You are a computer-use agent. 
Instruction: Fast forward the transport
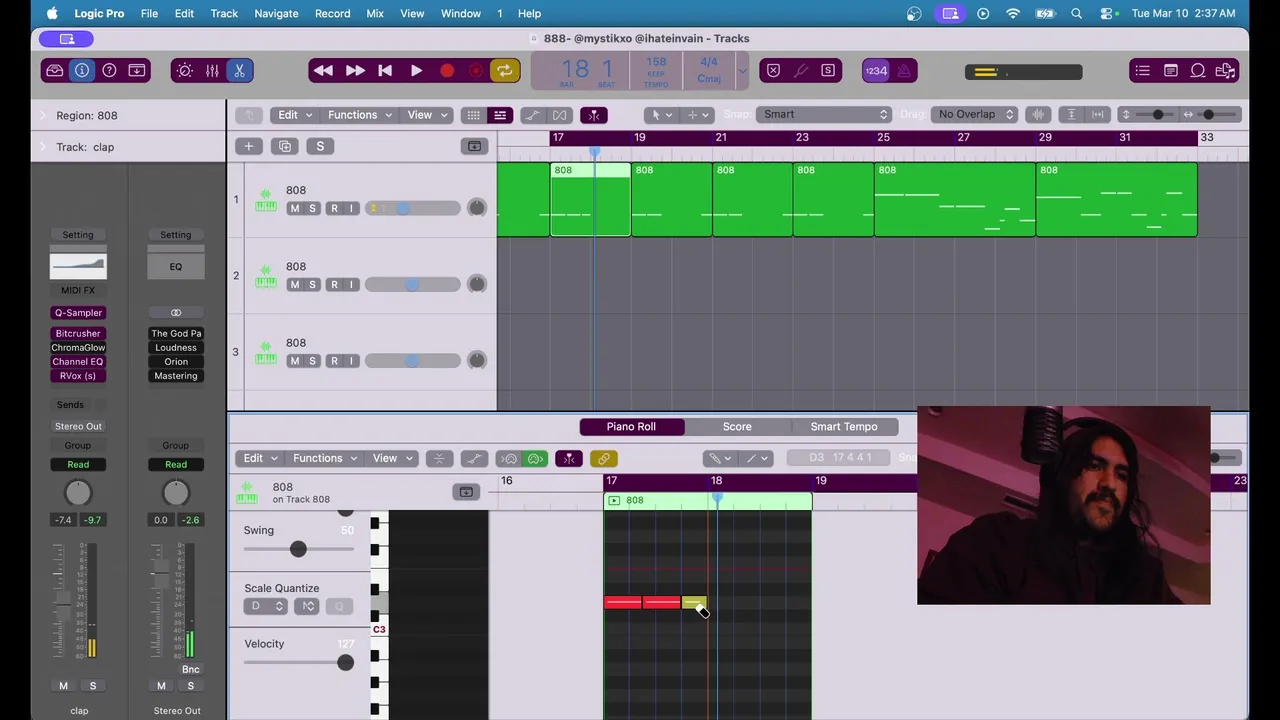tap(355, 71)
